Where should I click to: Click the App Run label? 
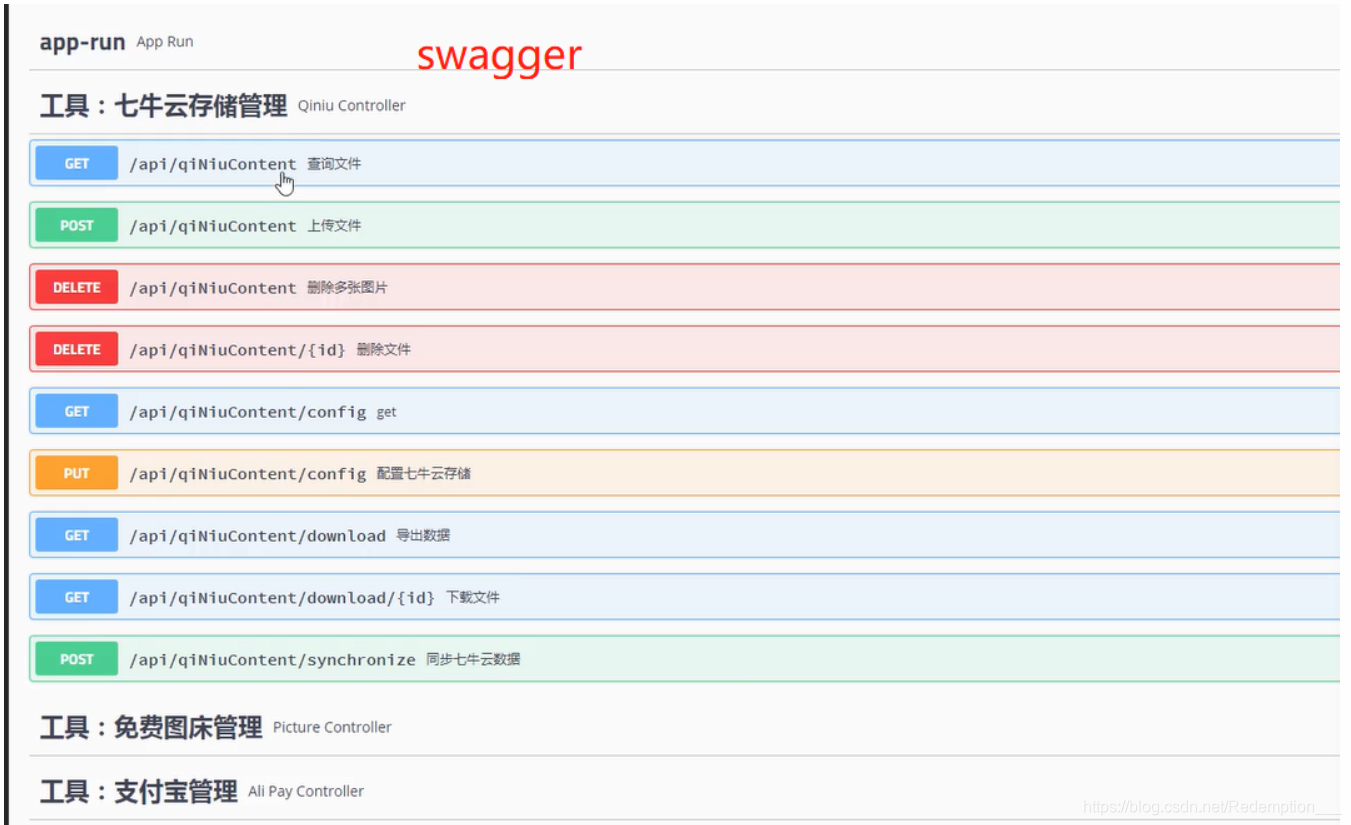click(x=165, y=42)
